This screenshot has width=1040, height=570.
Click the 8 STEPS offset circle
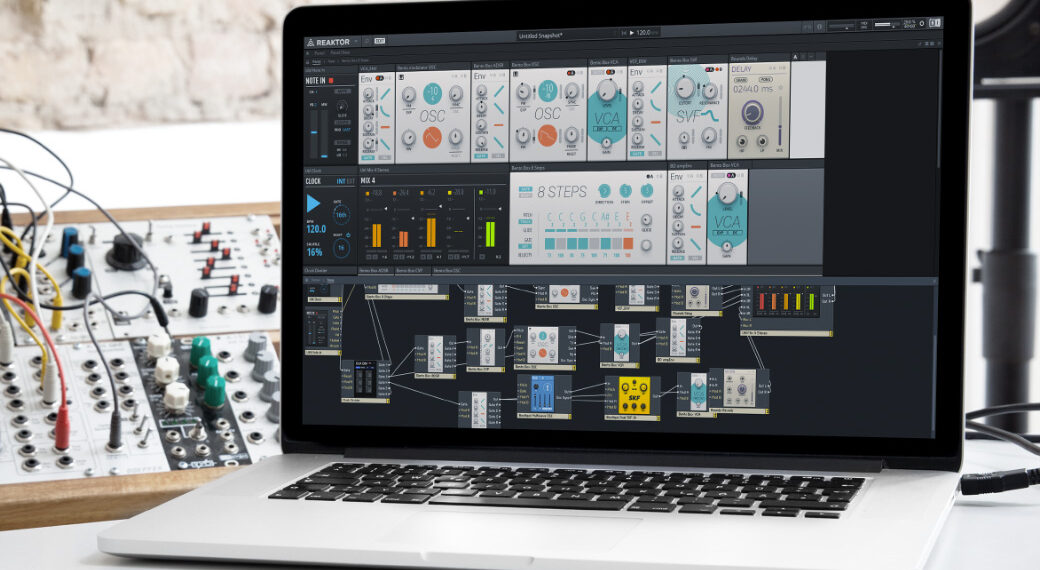click(646, 191)
